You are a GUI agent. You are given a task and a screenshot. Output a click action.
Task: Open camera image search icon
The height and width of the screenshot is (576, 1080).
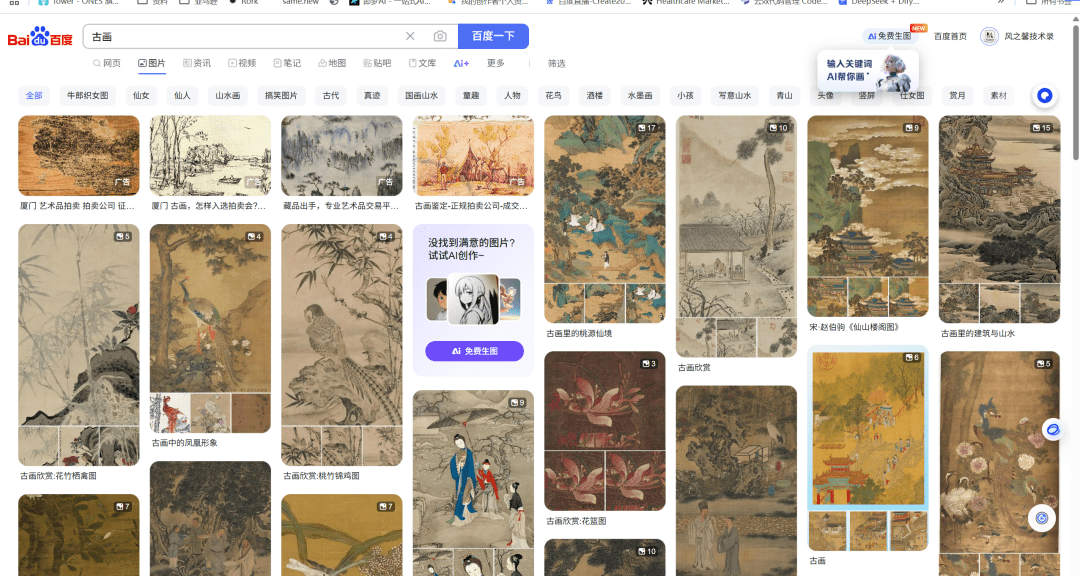point(440,36)
